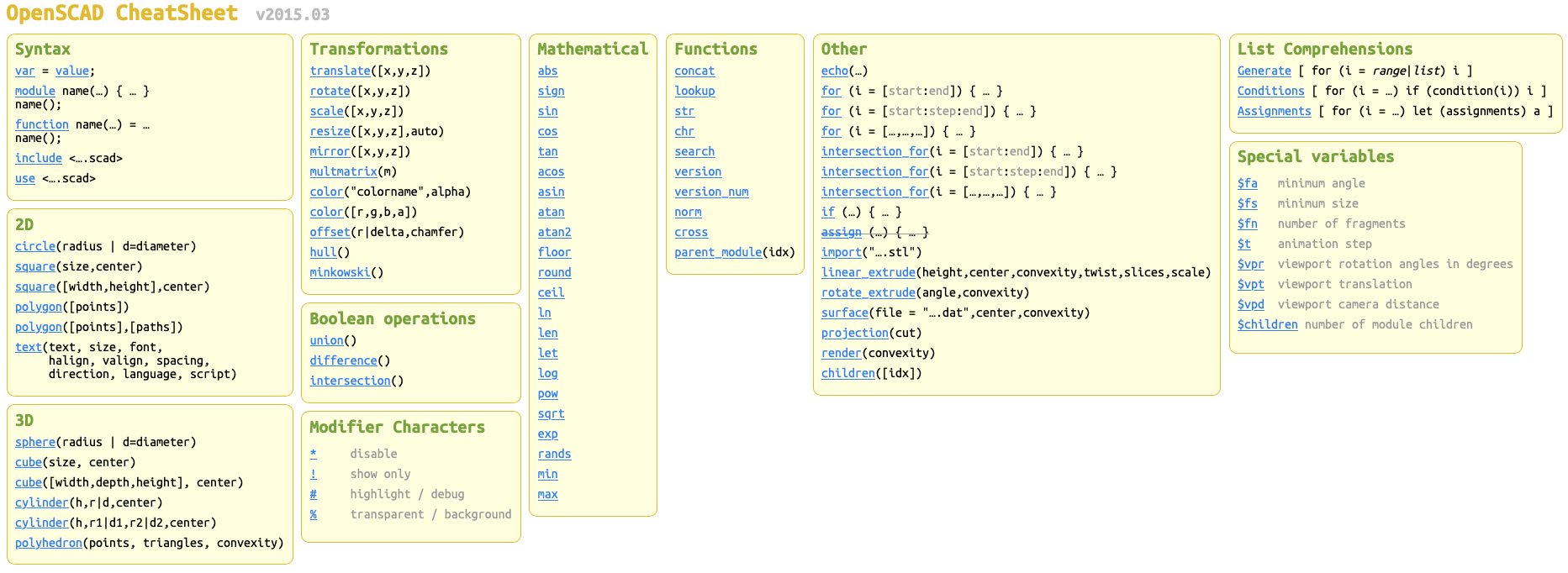Screen dimensions: 1568x573
Task: Click the linear_extrude link
Action: pyautogui.click(x=868, y=273)
